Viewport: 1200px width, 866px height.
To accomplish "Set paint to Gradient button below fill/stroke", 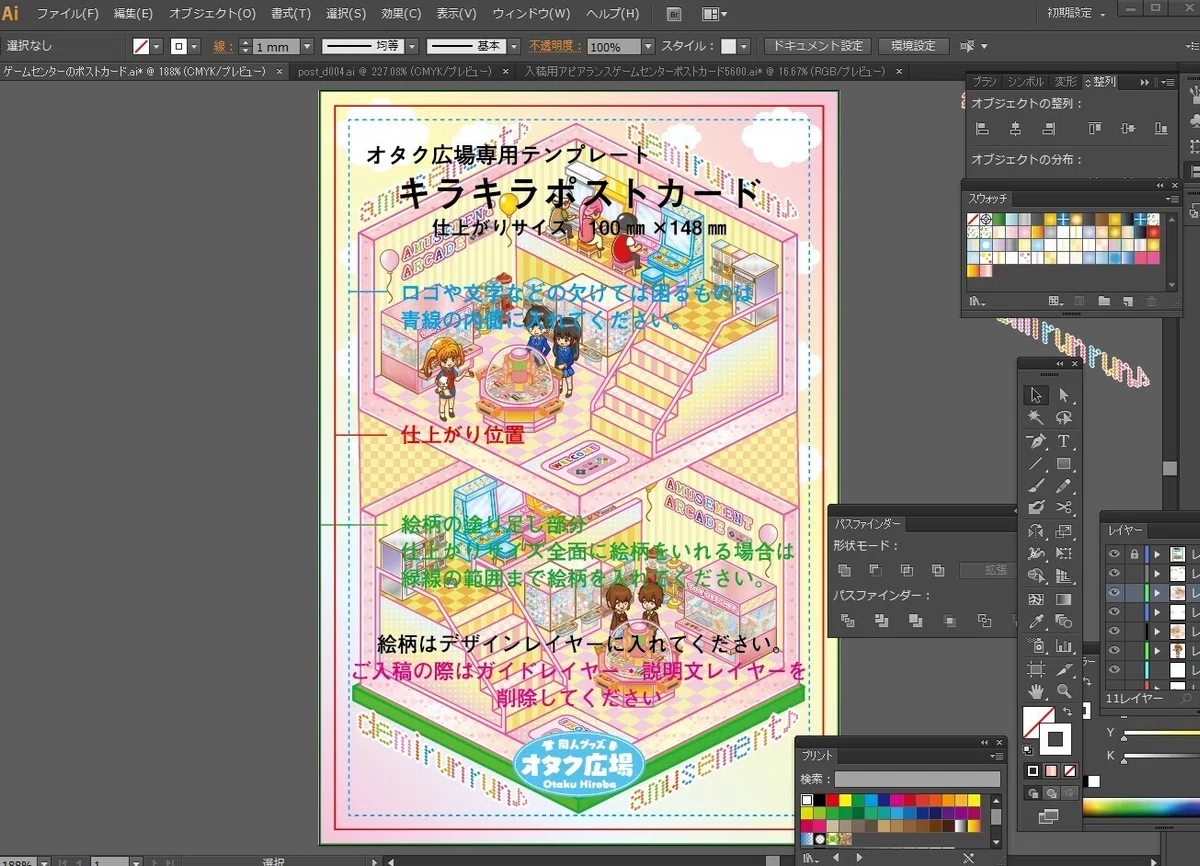I will 1051,770.
